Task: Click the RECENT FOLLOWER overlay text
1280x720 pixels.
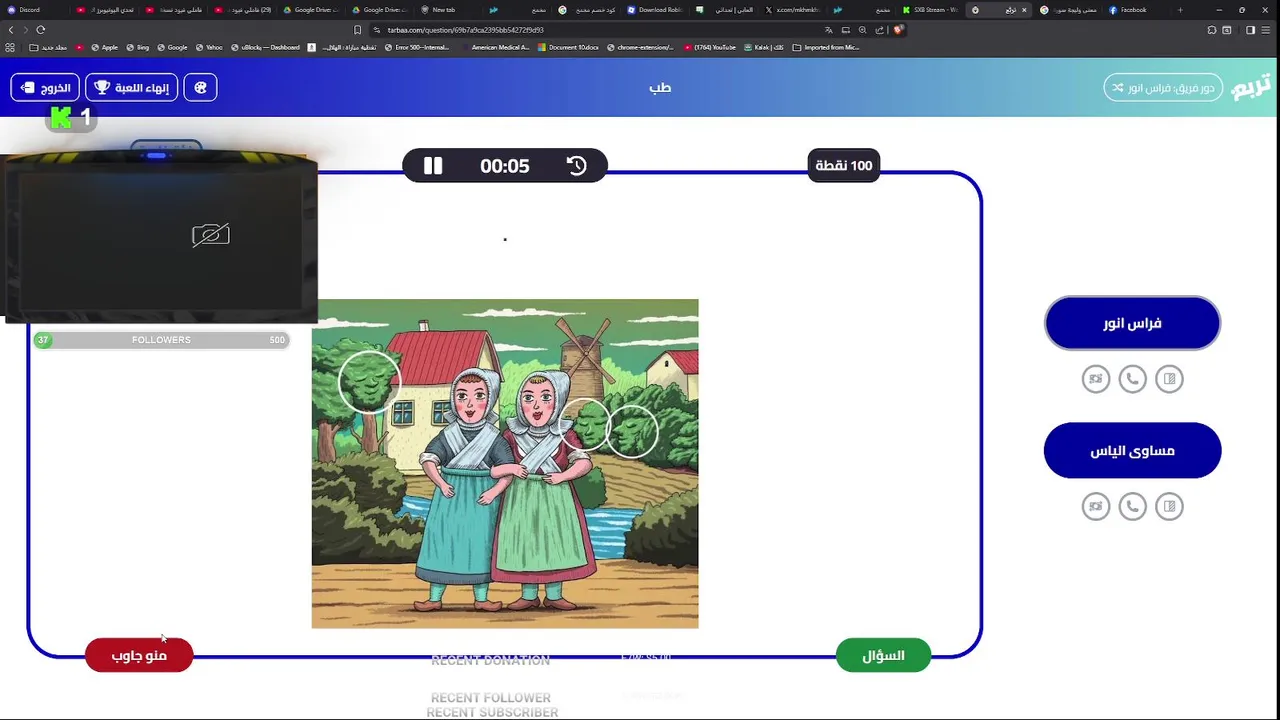Action: tap(491, 698)
